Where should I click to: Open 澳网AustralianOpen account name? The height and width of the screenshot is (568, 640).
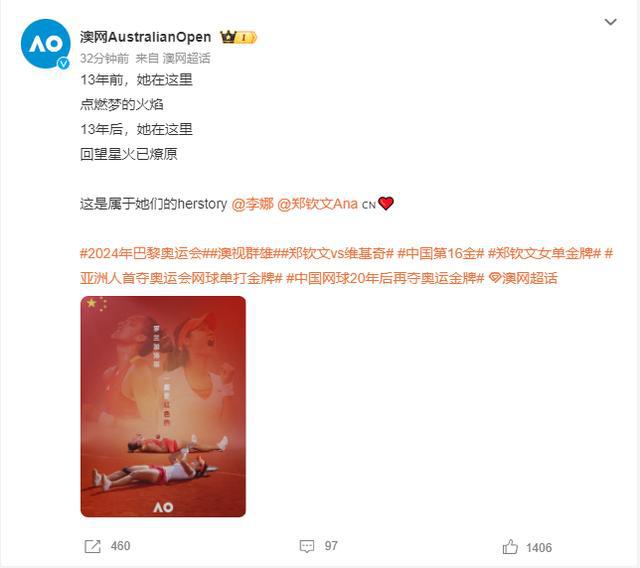coord(145,37)
